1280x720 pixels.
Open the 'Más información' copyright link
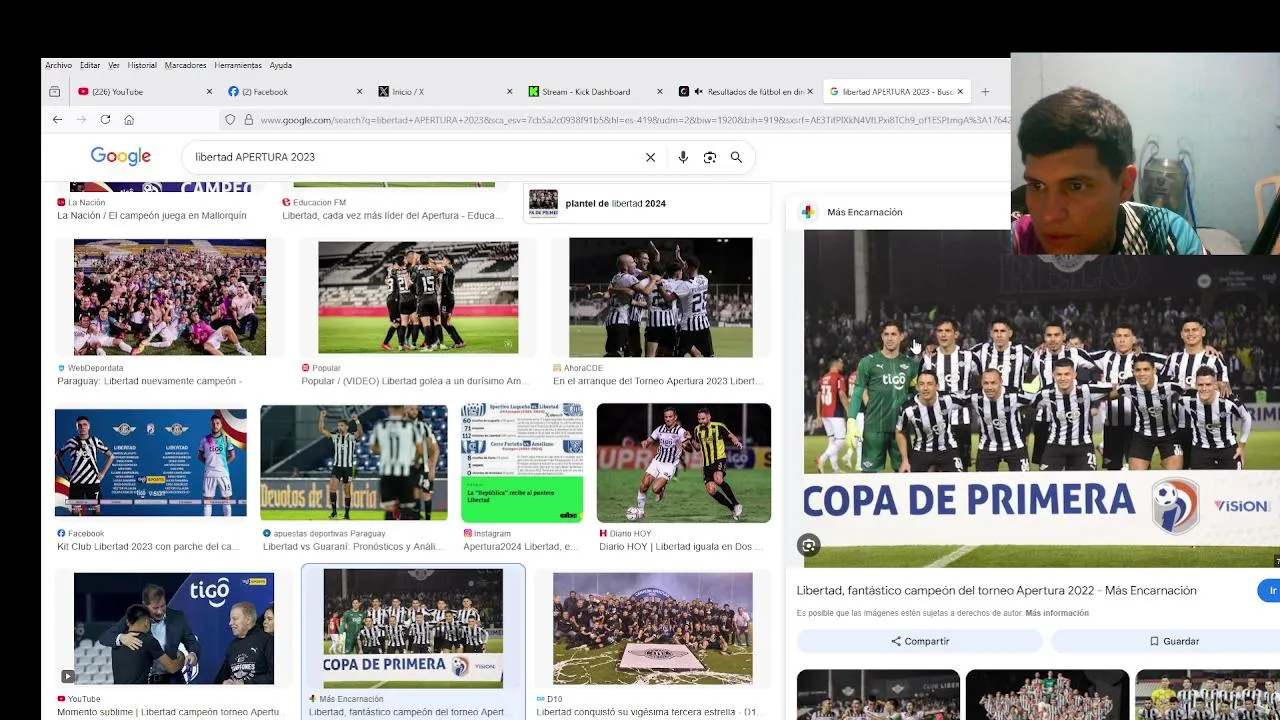tap(1057, 613)
